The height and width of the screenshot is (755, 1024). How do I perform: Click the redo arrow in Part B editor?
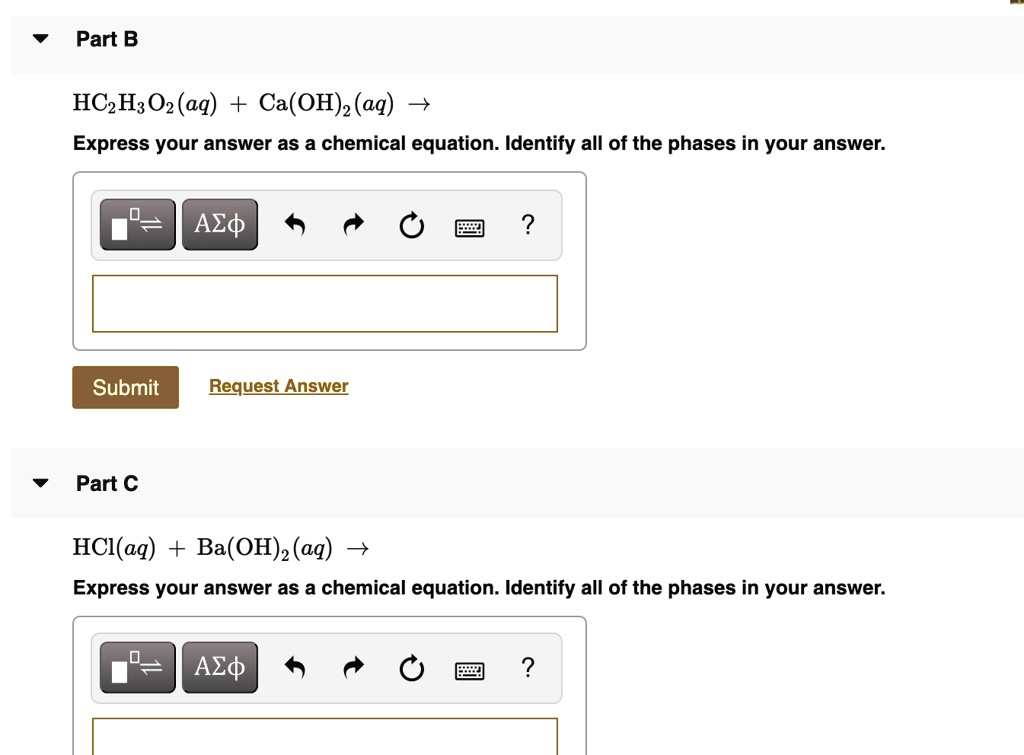[x=352, y=224]
